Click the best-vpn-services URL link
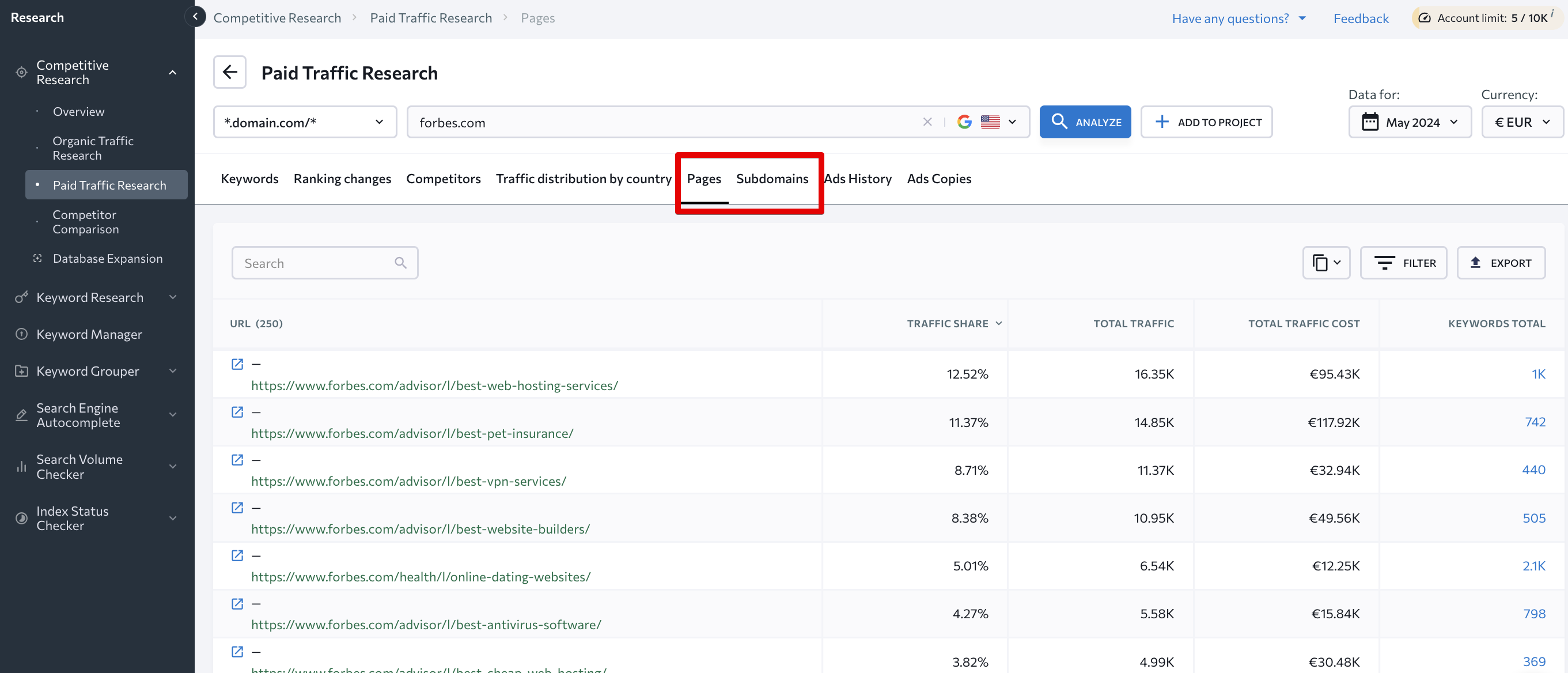The height and width of the screenshot is (673, 1568). tap(408, 481)
